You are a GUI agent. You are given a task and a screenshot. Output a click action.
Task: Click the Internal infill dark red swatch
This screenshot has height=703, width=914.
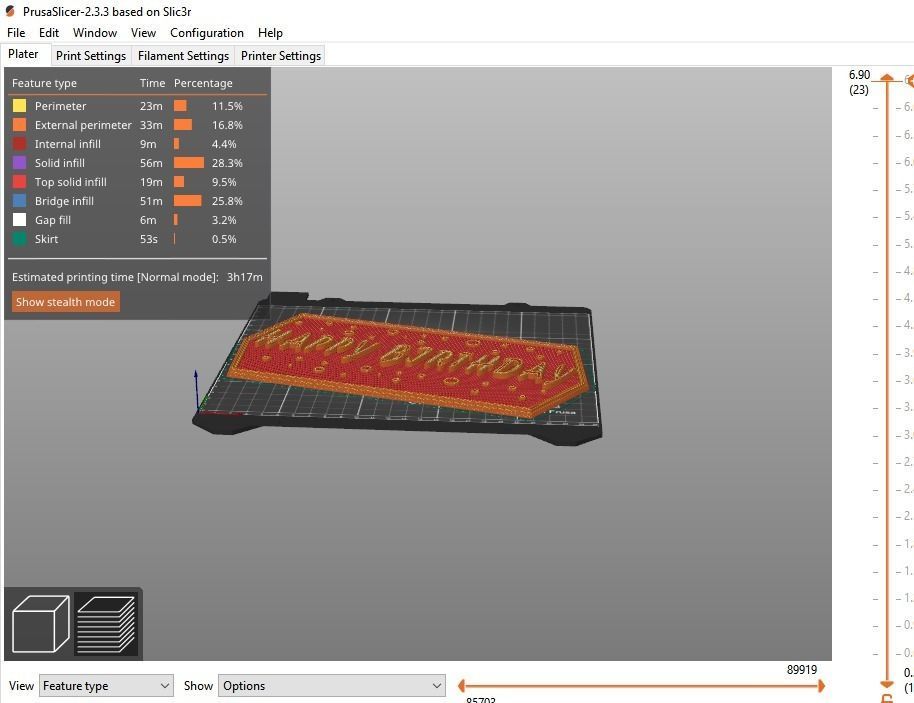[x=19, y=143]
